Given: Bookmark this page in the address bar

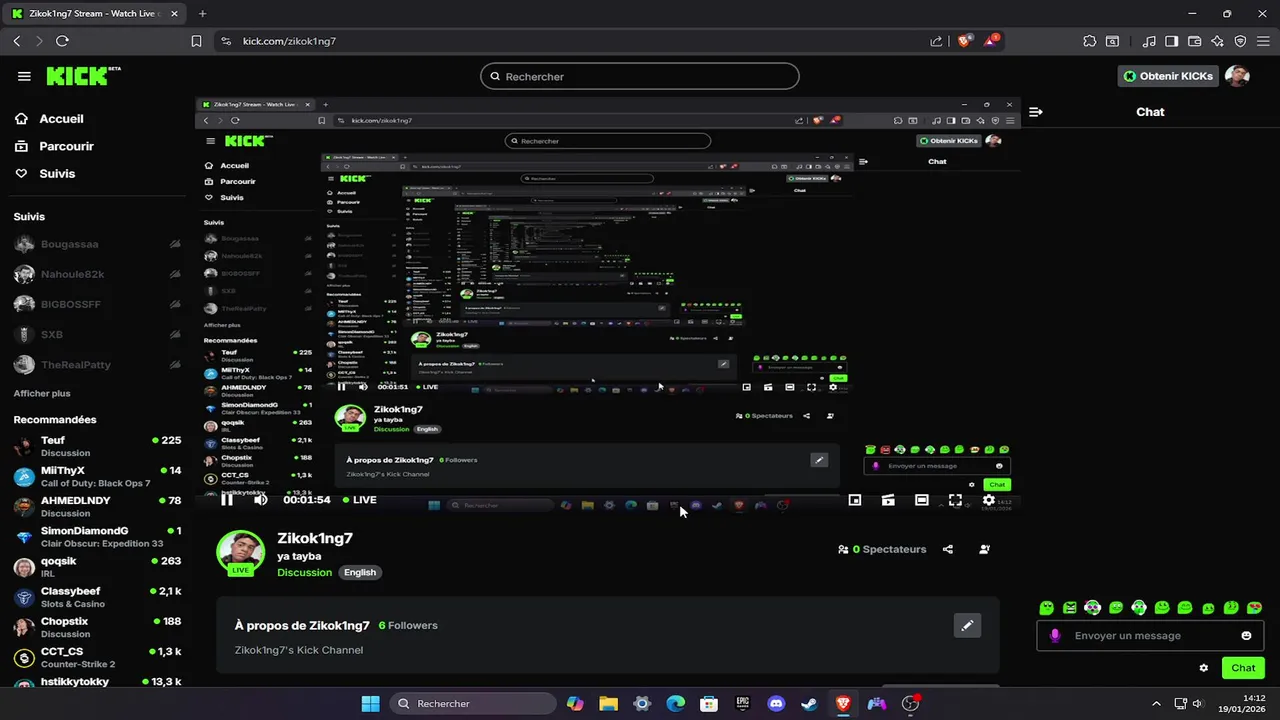Looking at the screenshot, I should click(x=196, y=41).
